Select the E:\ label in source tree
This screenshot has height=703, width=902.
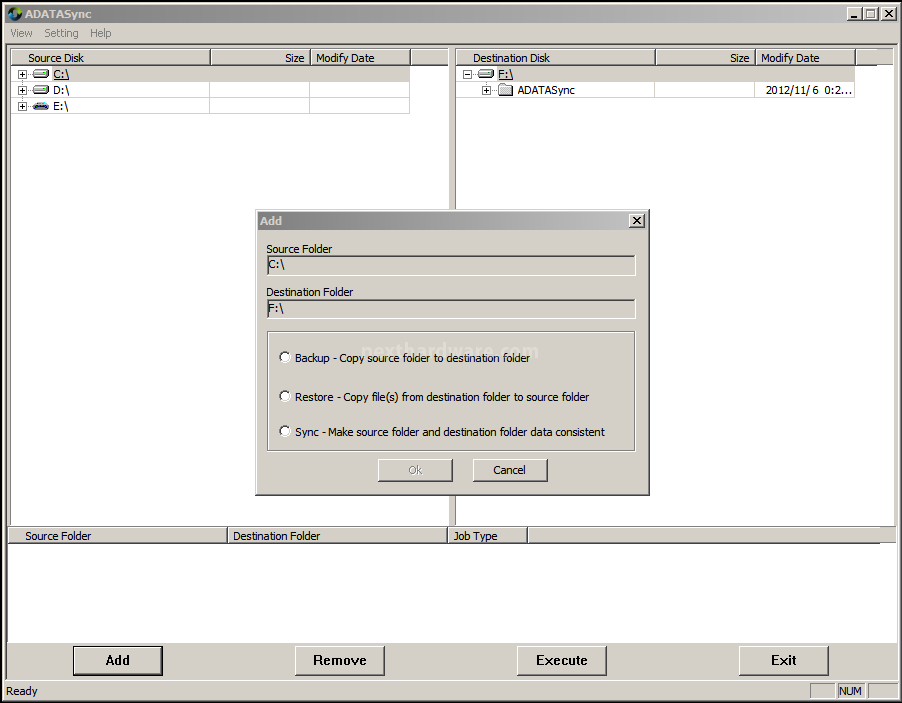tap(60, 106)
